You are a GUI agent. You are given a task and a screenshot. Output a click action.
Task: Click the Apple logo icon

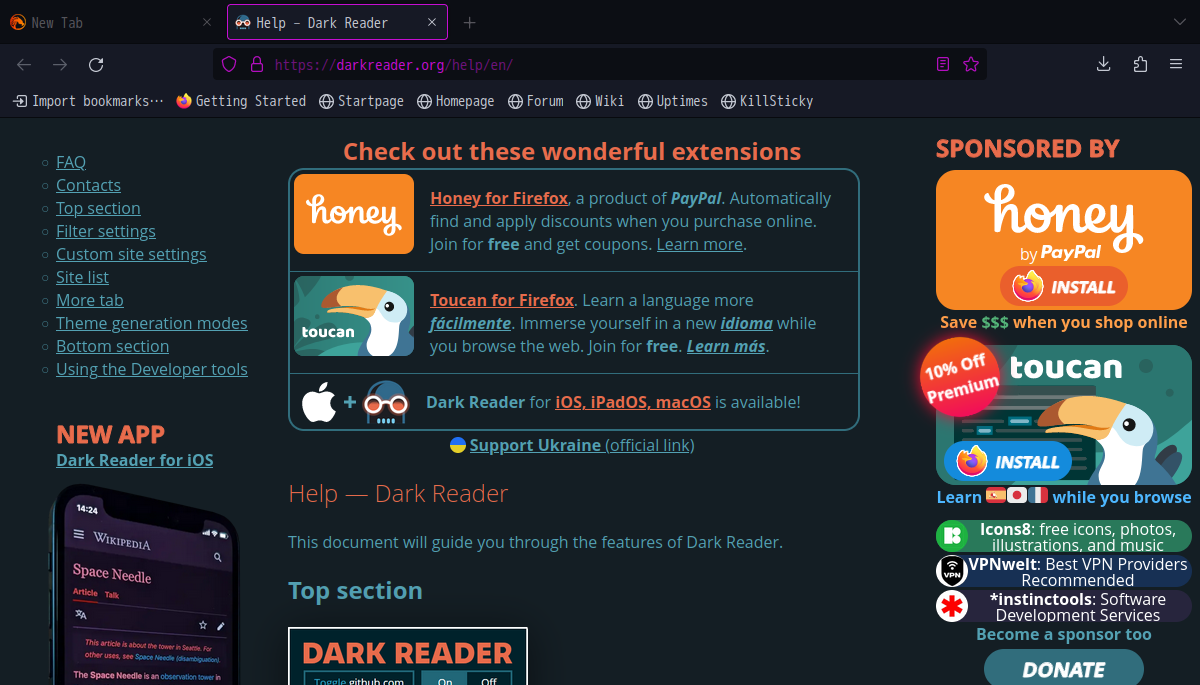tap(319, 402)
